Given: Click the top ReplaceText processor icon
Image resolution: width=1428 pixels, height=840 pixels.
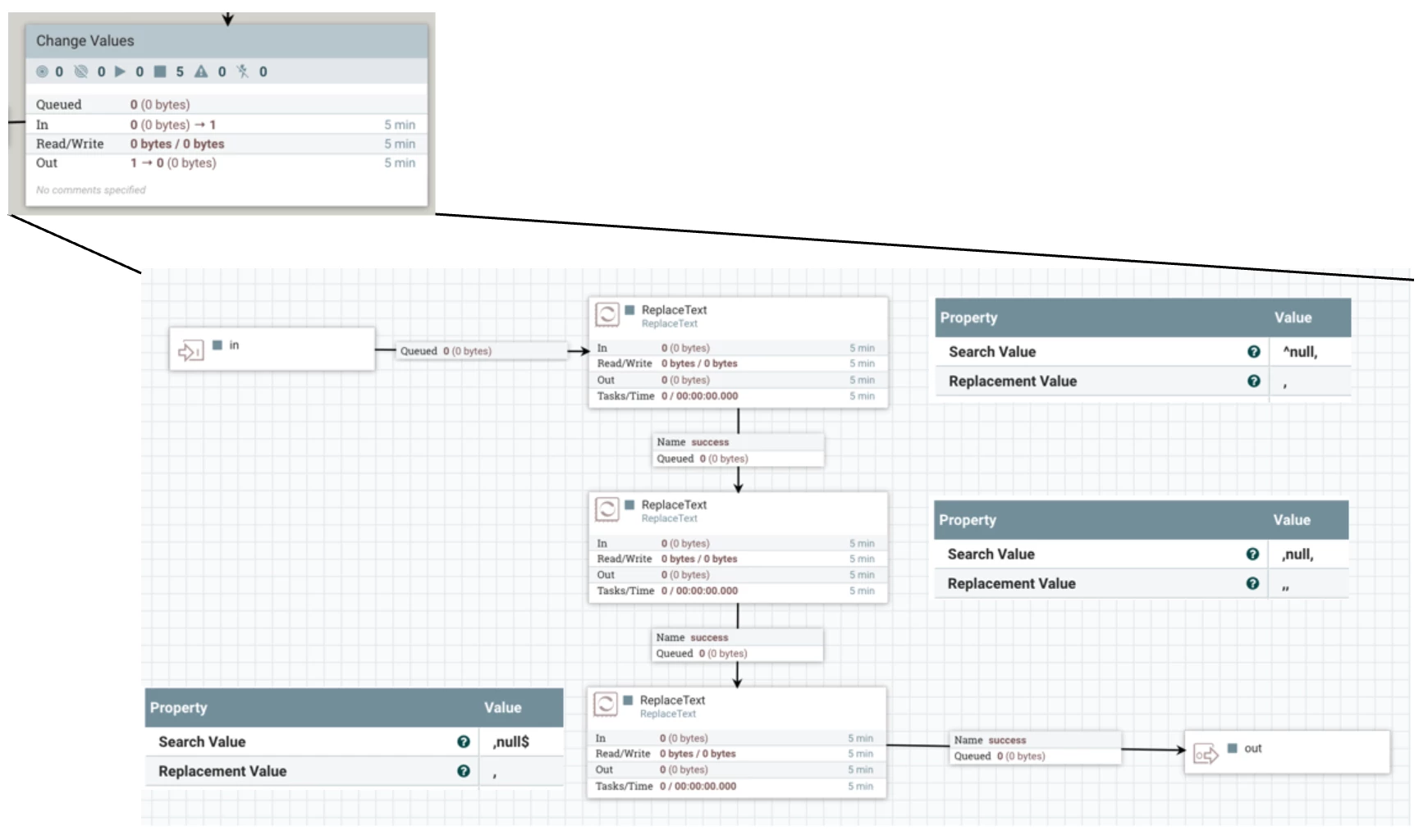Looking at the screenshot, I should tap(607, 314).
